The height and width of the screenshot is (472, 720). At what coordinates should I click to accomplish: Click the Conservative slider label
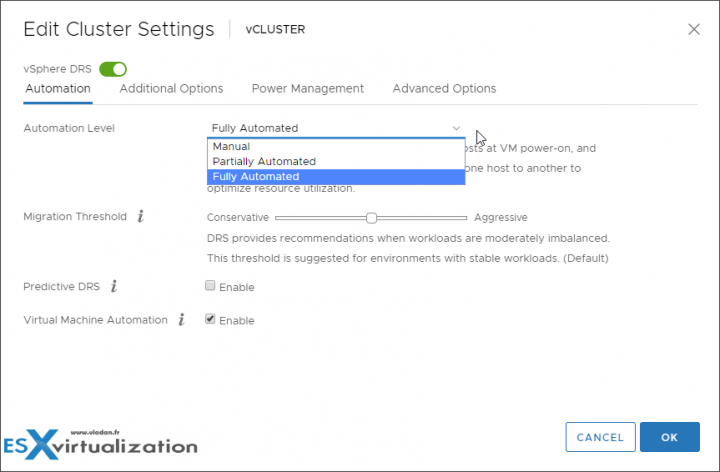(x=237, y=218)
